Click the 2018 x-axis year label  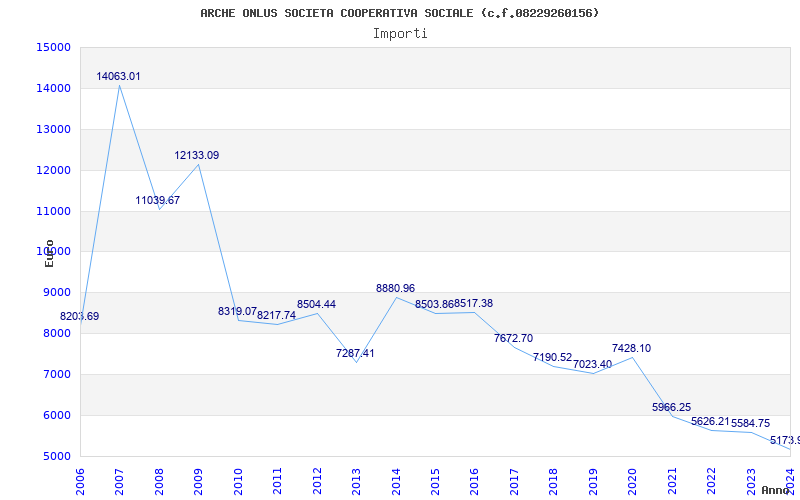pyautogui.click(x=554, y=481)
